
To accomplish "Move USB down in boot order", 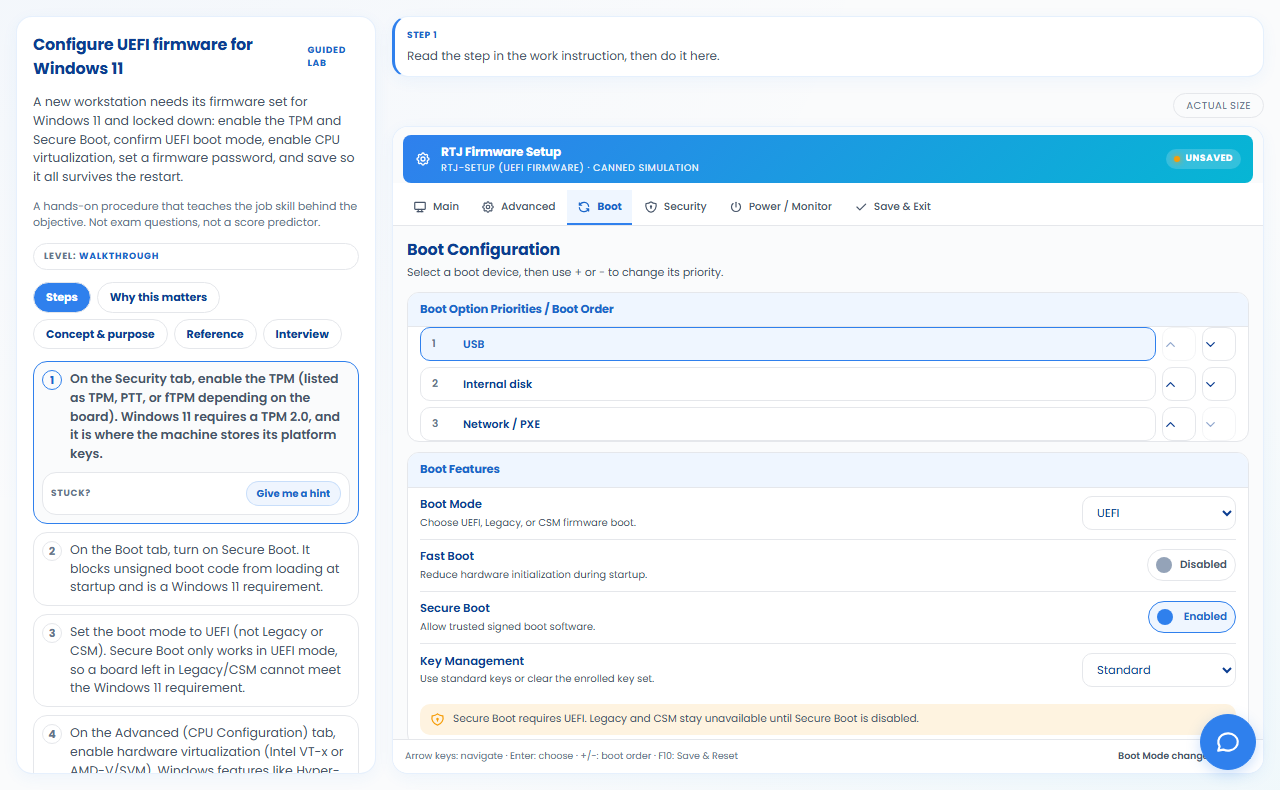I will tap(1219, 344).
